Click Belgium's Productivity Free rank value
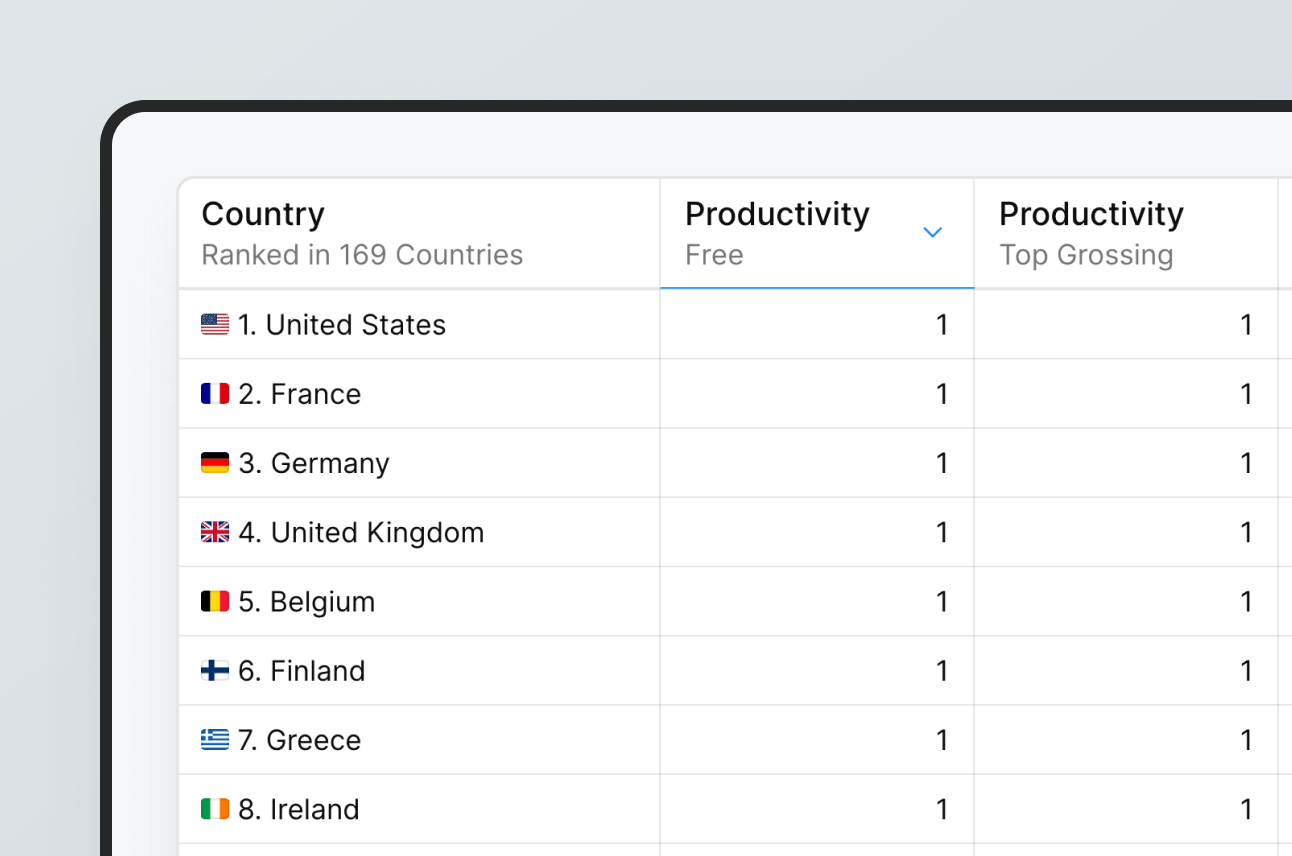The width and height of the screenshot is (1292, 856). [x=941, y=601]
